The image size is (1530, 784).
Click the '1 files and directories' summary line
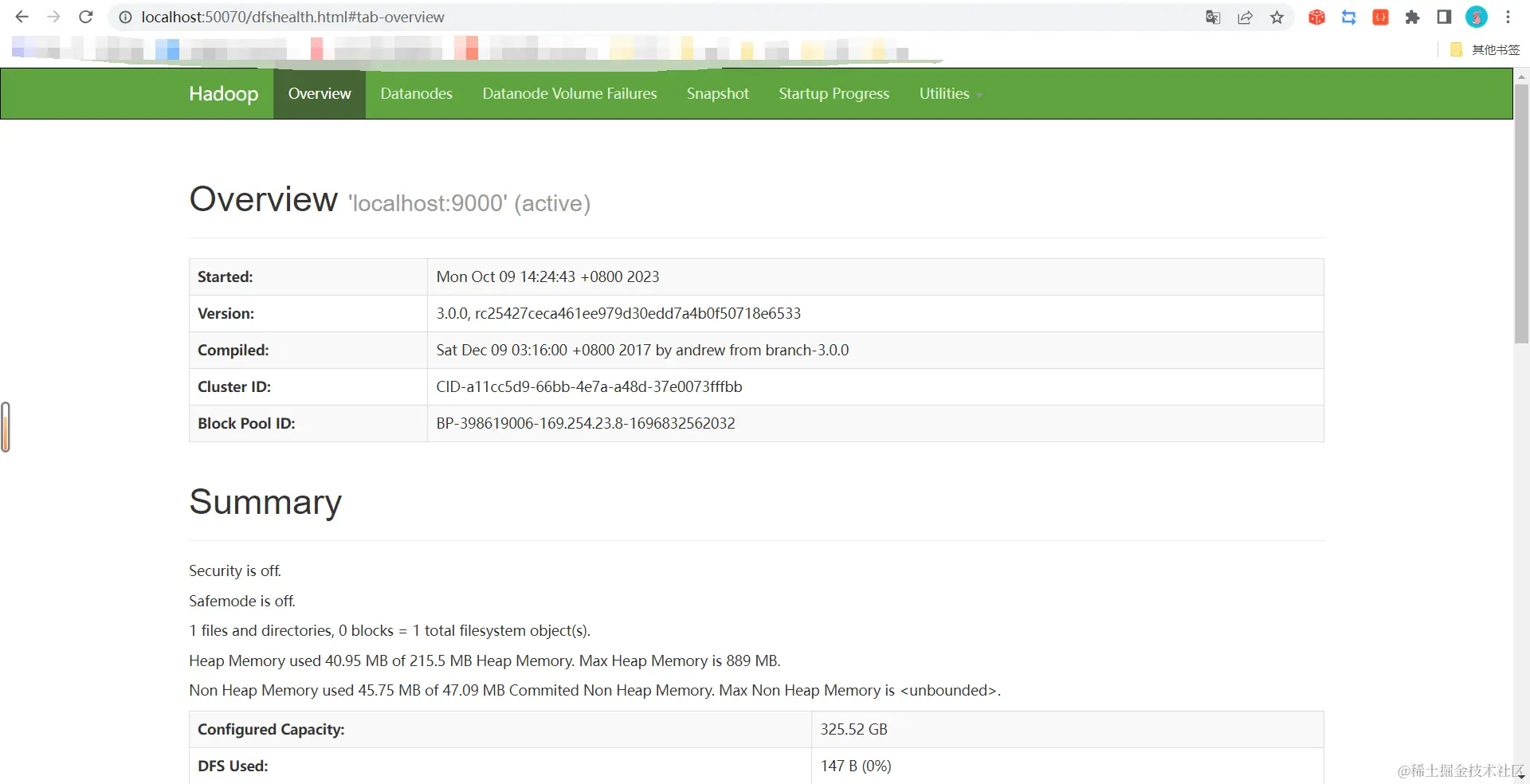coord(390,630)
